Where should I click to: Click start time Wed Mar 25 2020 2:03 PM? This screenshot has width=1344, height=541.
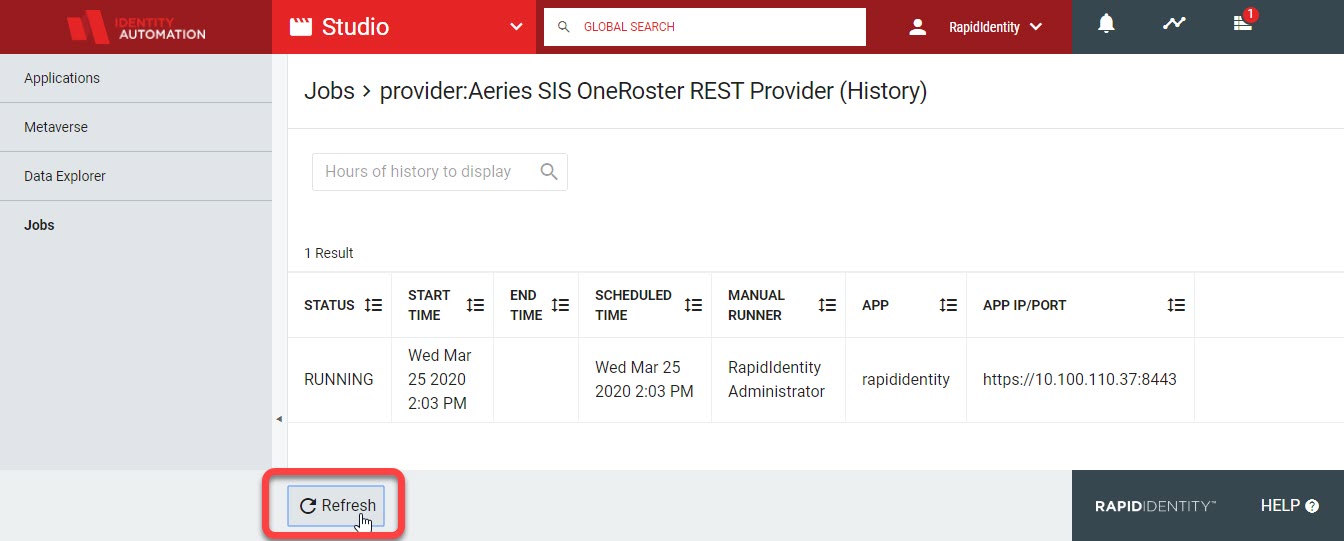[x=442, y=380]
